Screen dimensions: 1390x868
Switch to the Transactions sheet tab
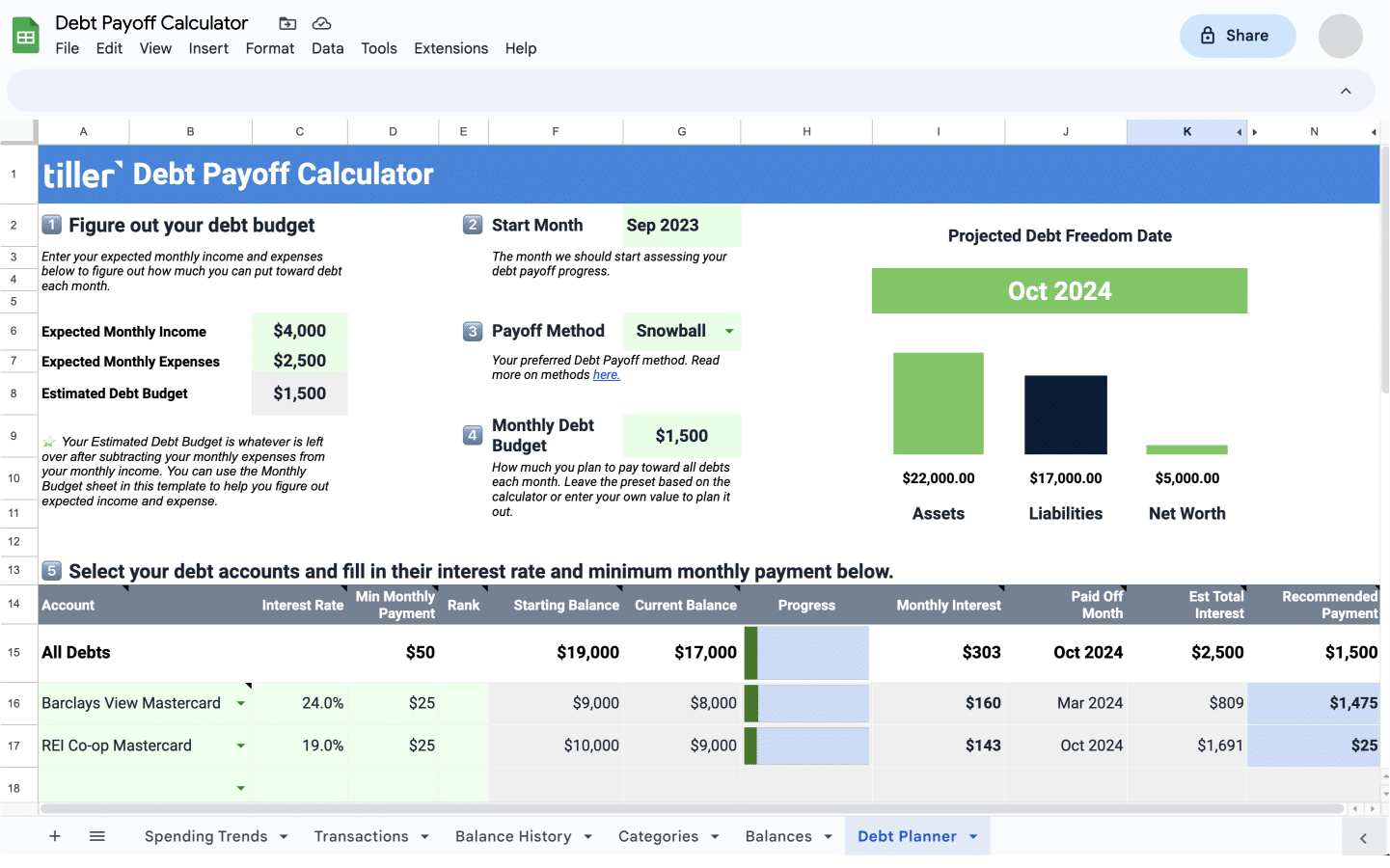click(x=361, y=836)
